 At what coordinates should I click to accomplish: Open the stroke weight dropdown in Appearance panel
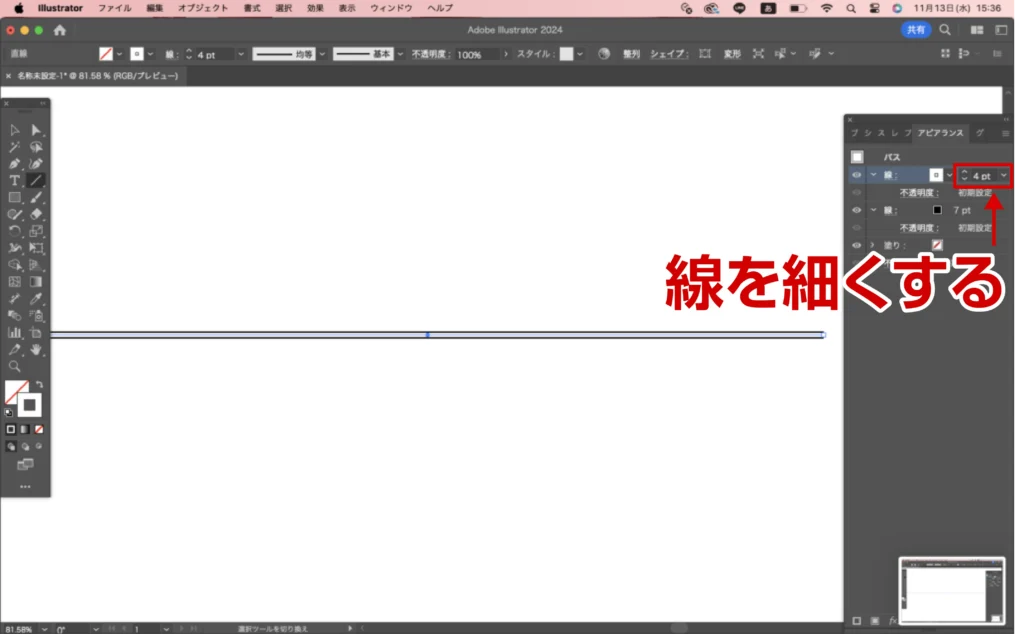tap(1003, 176)
